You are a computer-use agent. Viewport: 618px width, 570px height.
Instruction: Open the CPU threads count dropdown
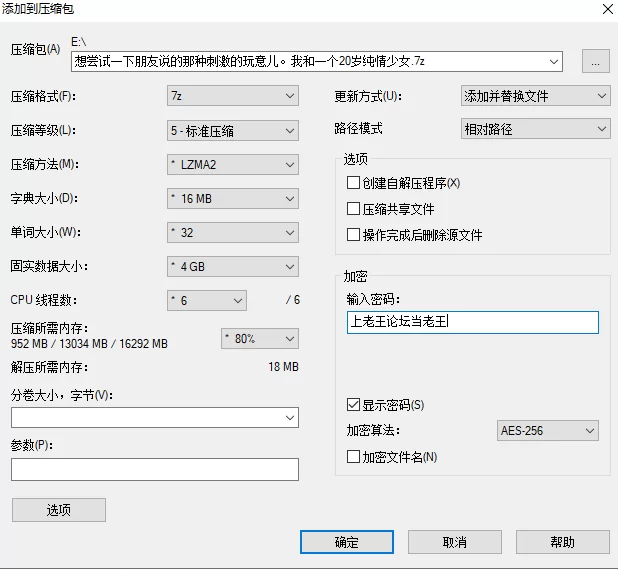pyautogui.click(x=206, y=300)
